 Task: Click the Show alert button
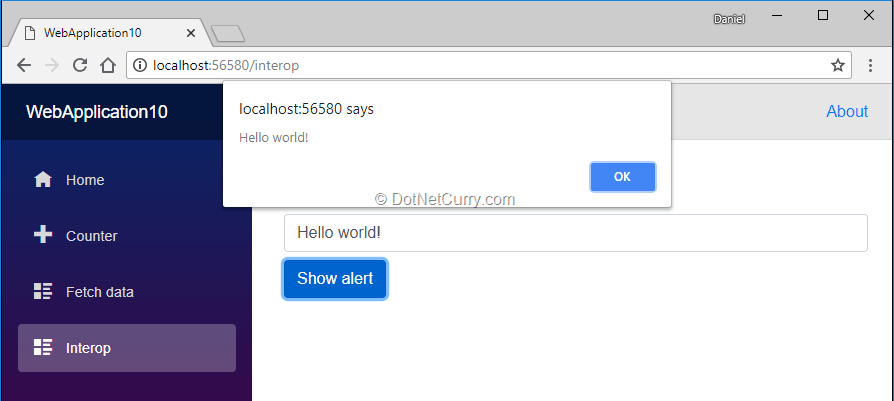[x=335, y=278]
